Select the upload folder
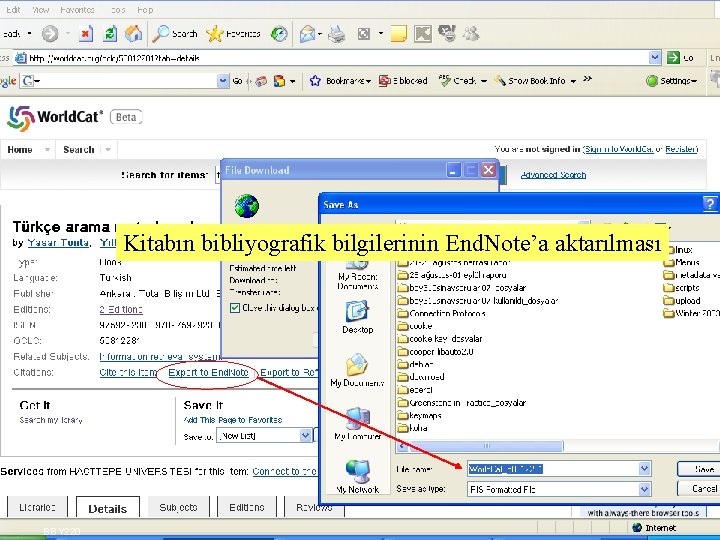Viewport: 720px width, 540px height. pyautogui.click(x=682, y=301)
